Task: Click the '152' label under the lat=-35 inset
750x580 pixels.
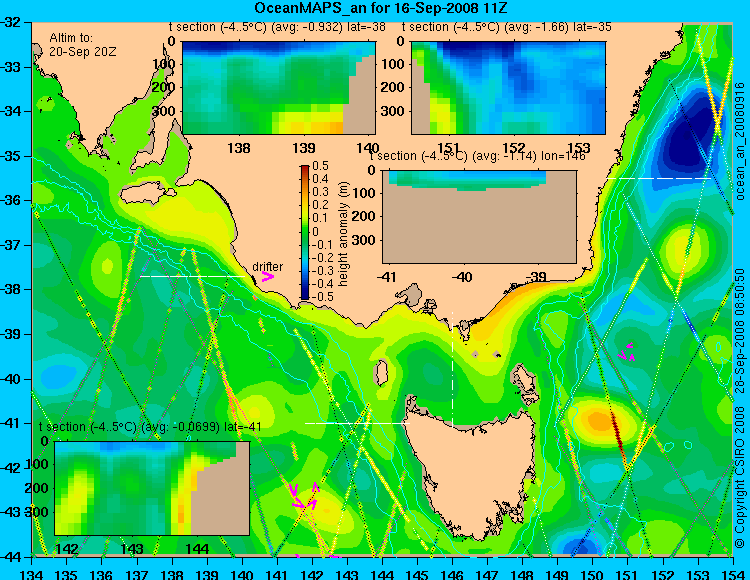Action: point(514,148)
